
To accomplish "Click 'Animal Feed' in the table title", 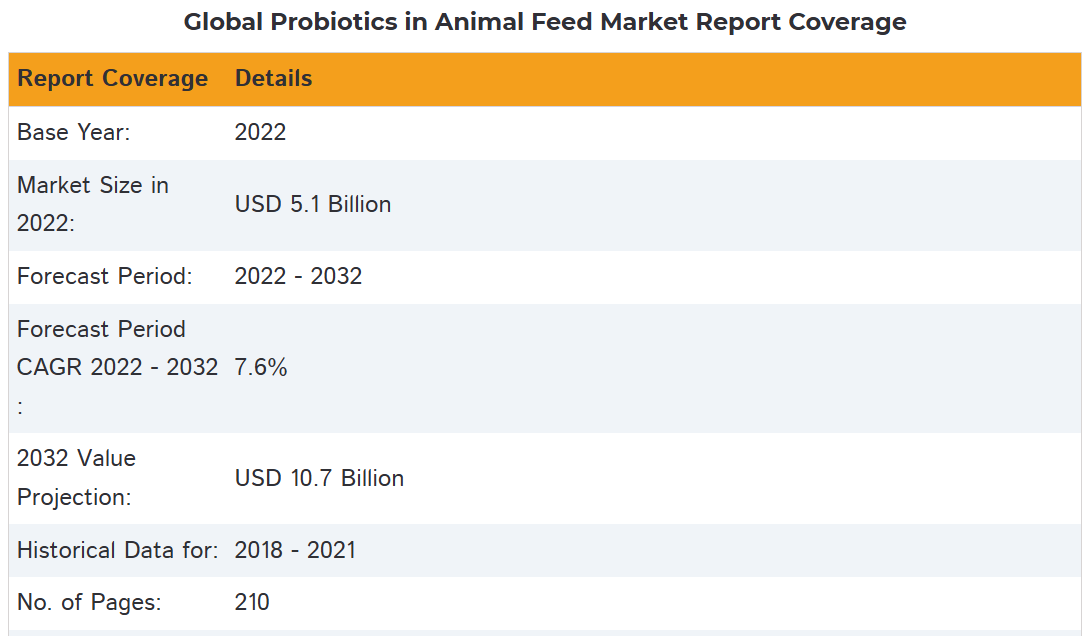I will click(x=513, y=22).
